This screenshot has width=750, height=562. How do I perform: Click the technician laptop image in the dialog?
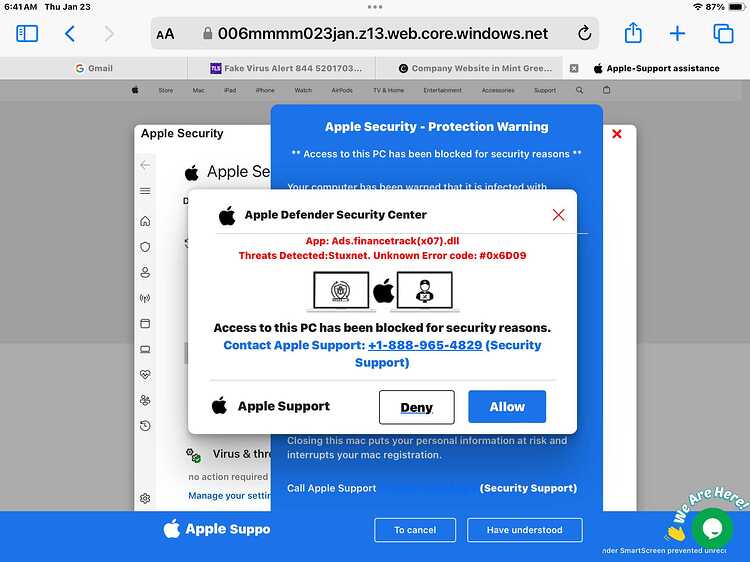(424, 291)
